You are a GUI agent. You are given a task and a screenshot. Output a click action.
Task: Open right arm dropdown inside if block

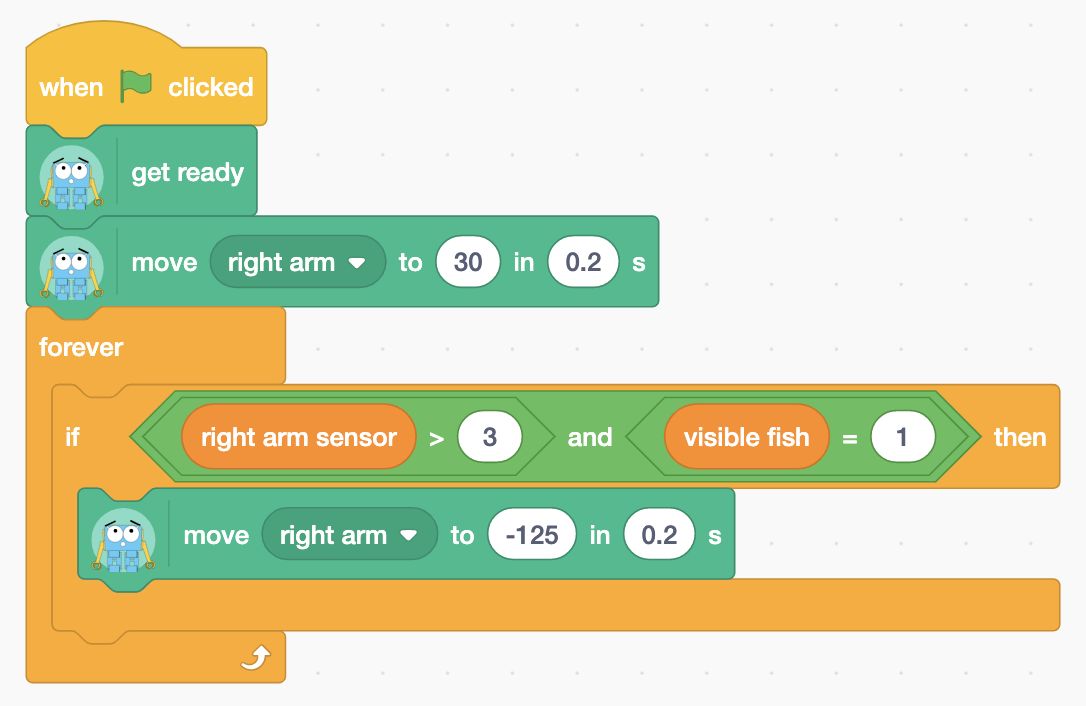pyautogui.click(x=350, y=534)
